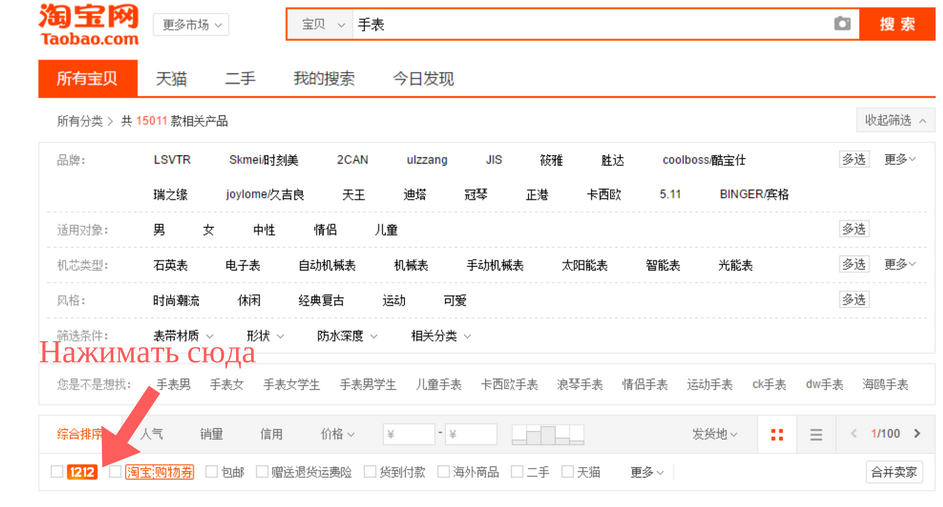Viewport: 943px width, 507px height.
Task: Switch to the 天猫 tab
Action: [171, 79]
